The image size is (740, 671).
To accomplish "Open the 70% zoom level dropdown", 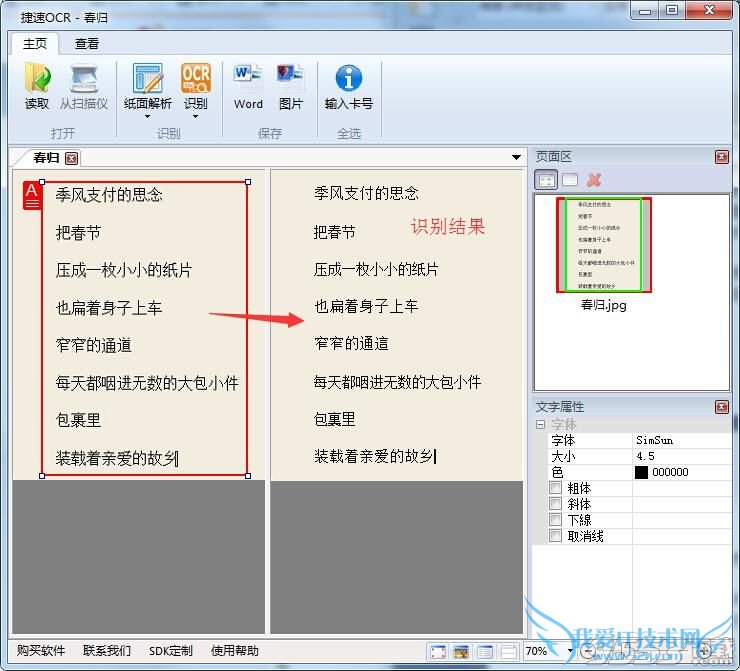I will (x=570, y=651).
